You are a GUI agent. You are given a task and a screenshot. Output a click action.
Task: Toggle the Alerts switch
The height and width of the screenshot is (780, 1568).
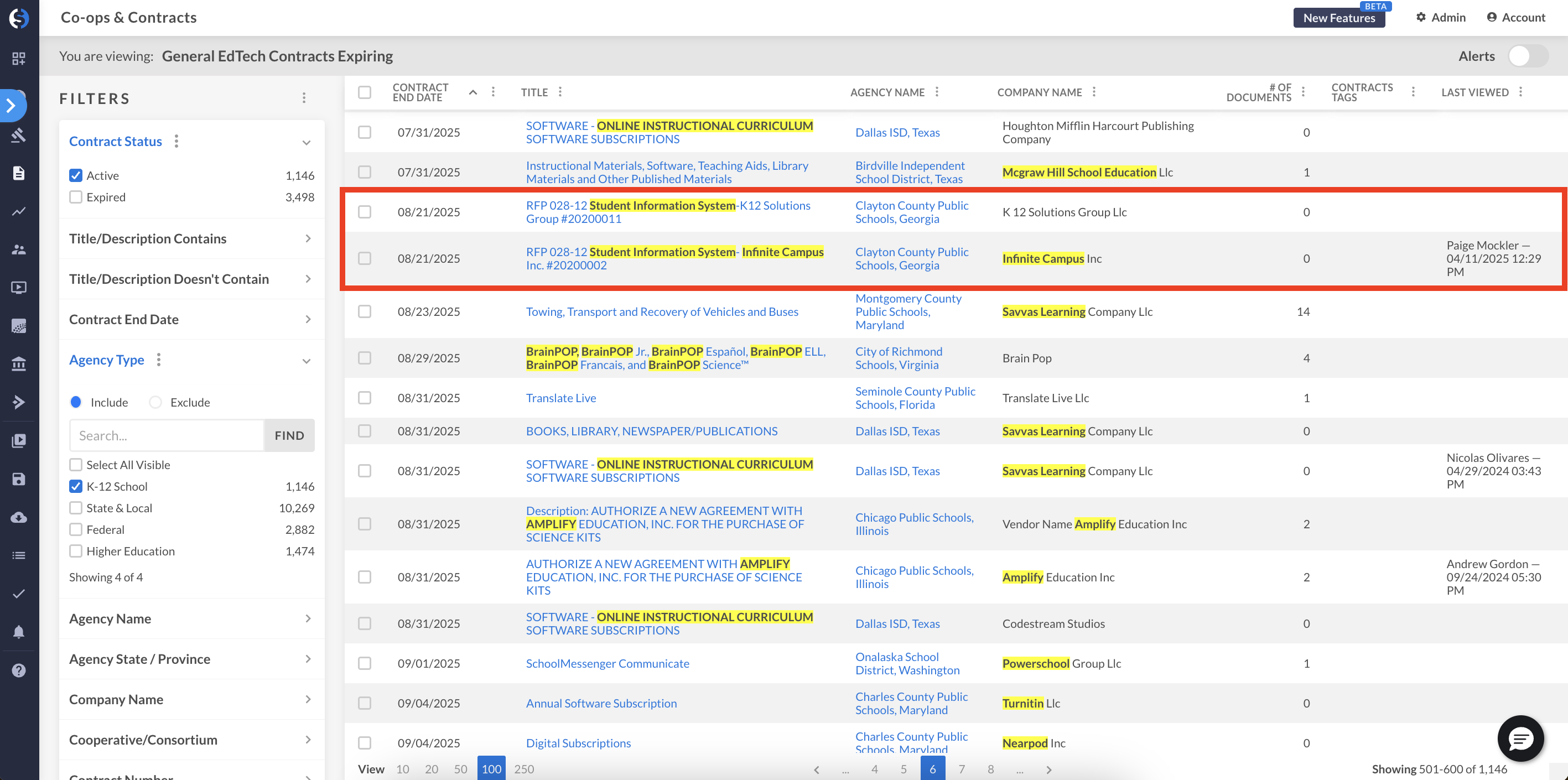pyautogui.click(x=1528, y=56)
